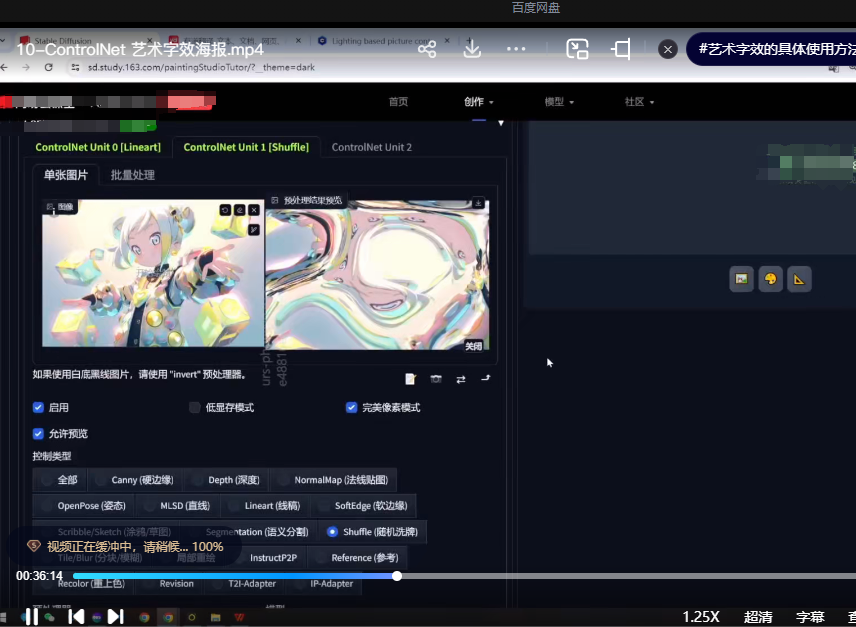Click the send dimensions arrow icon
The image size is (856, 627).
tap(485, 378)
